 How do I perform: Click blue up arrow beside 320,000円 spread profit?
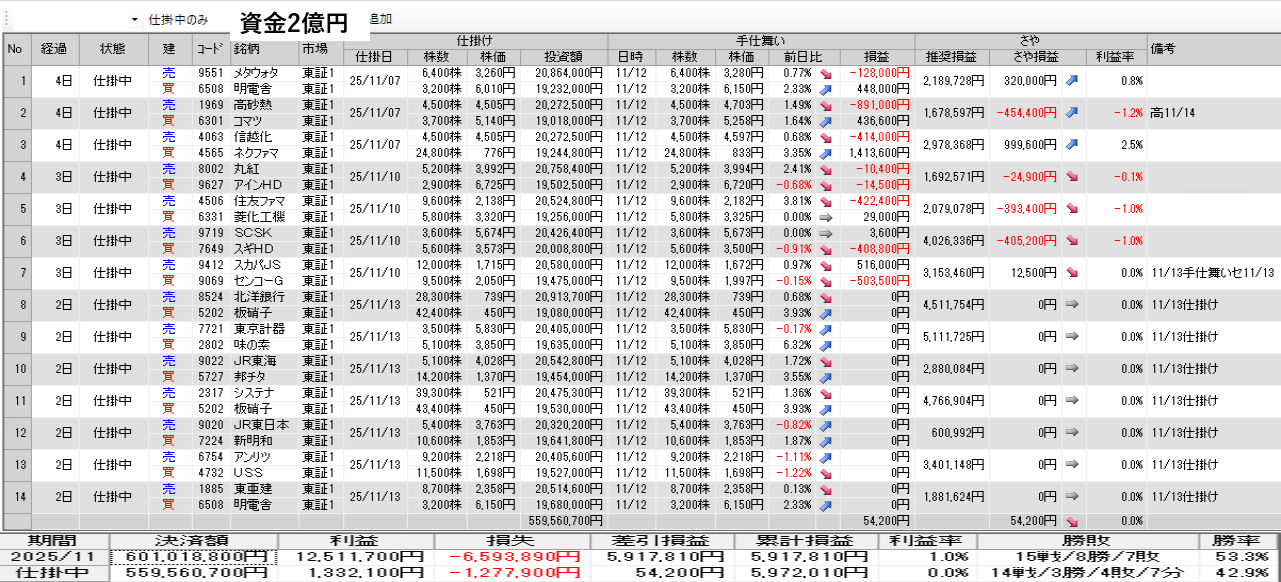(1072, 81)
